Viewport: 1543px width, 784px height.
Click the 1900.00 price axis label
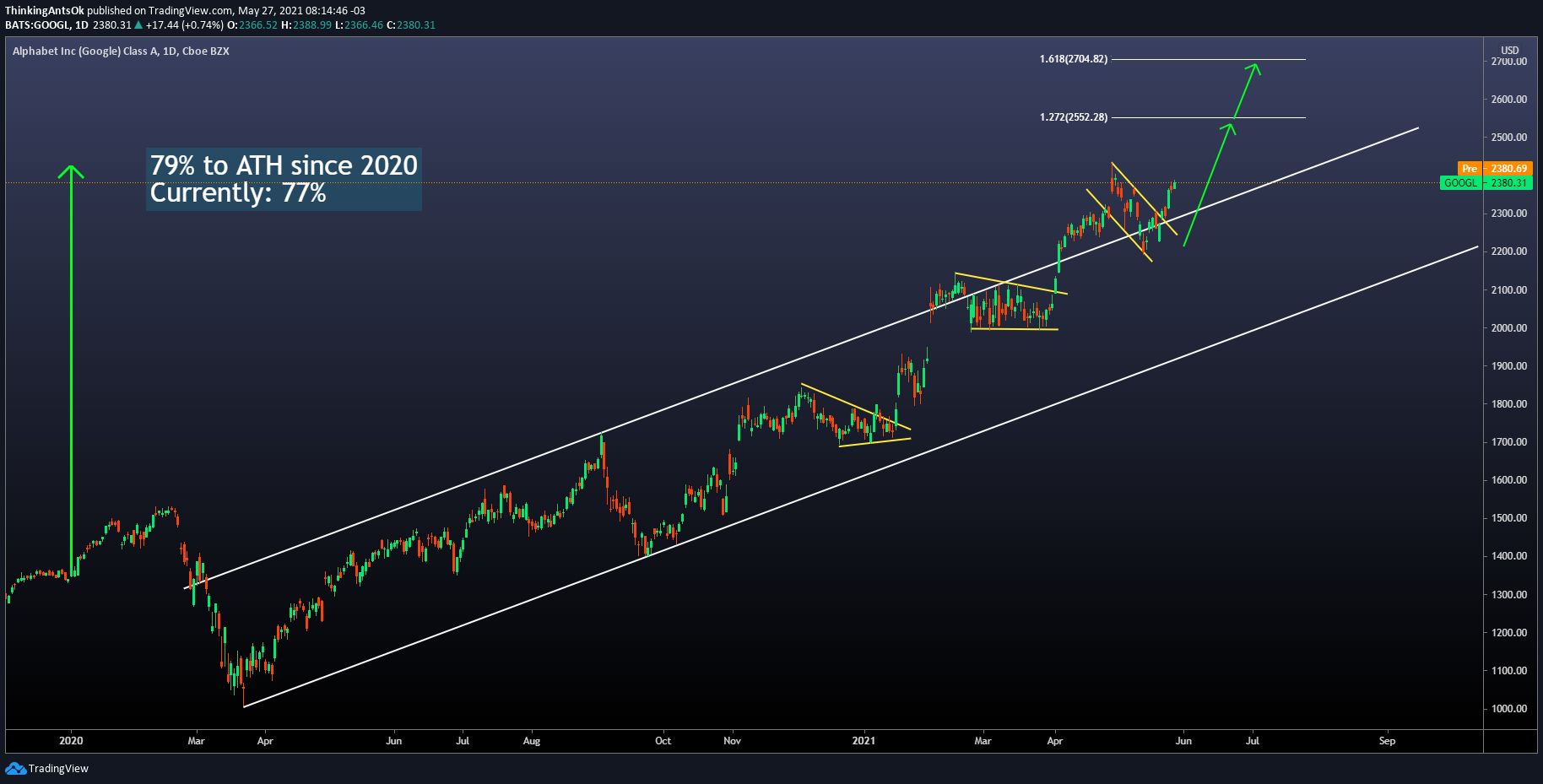(1508, 366)
